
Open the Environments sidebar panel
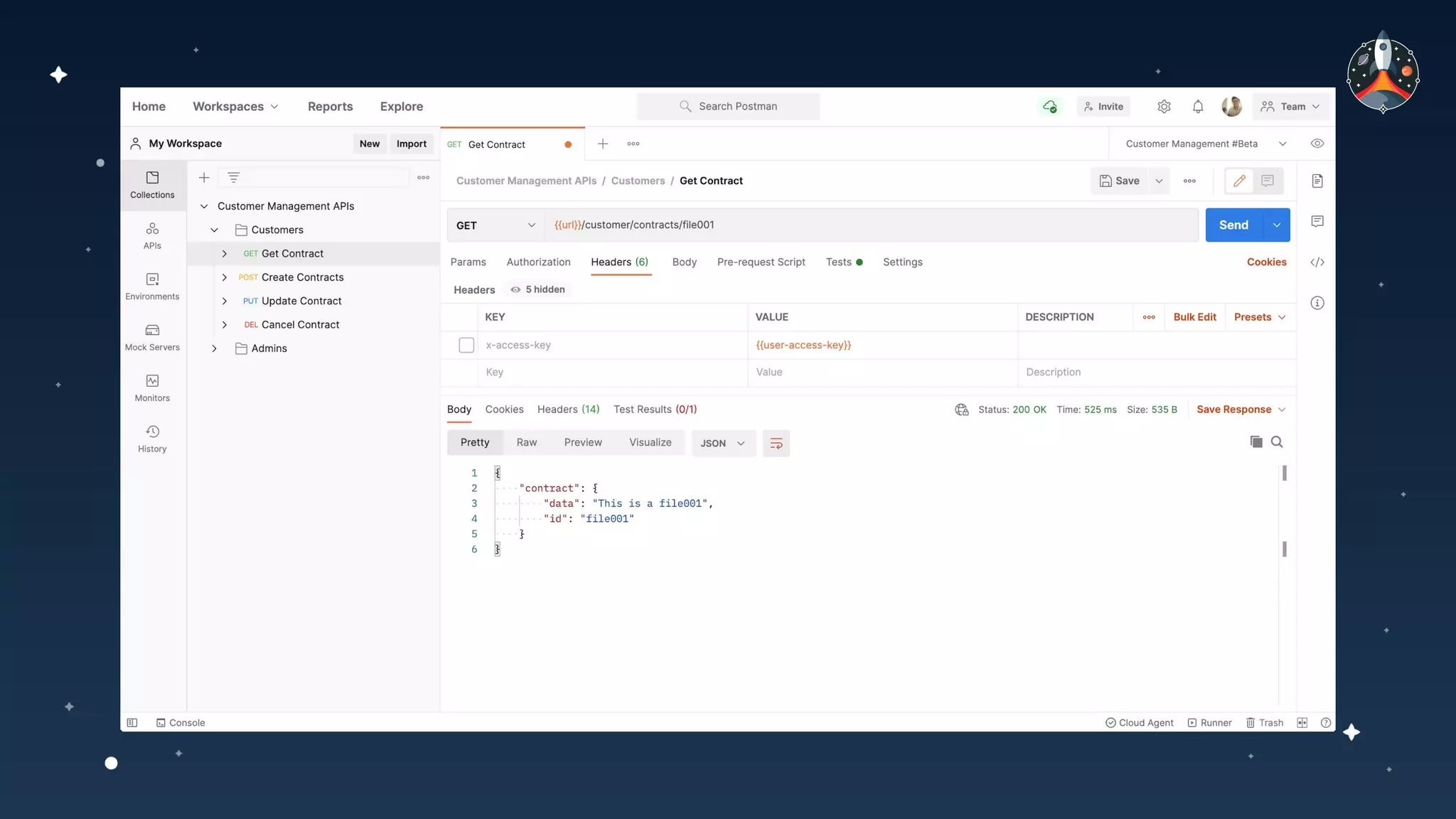[152, 287]
